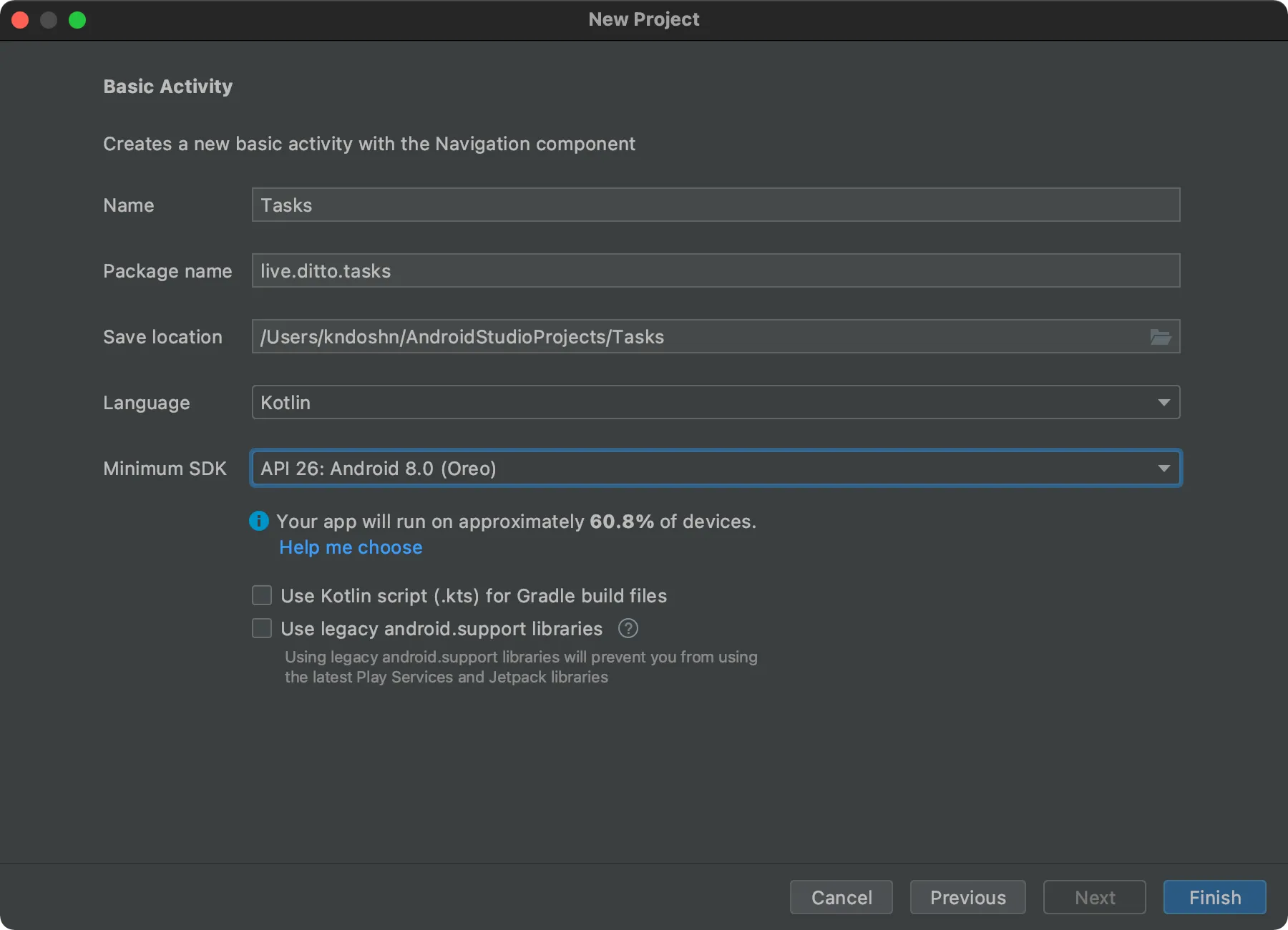Click the Package name field live.ditto.tasks

pos(716,270)
